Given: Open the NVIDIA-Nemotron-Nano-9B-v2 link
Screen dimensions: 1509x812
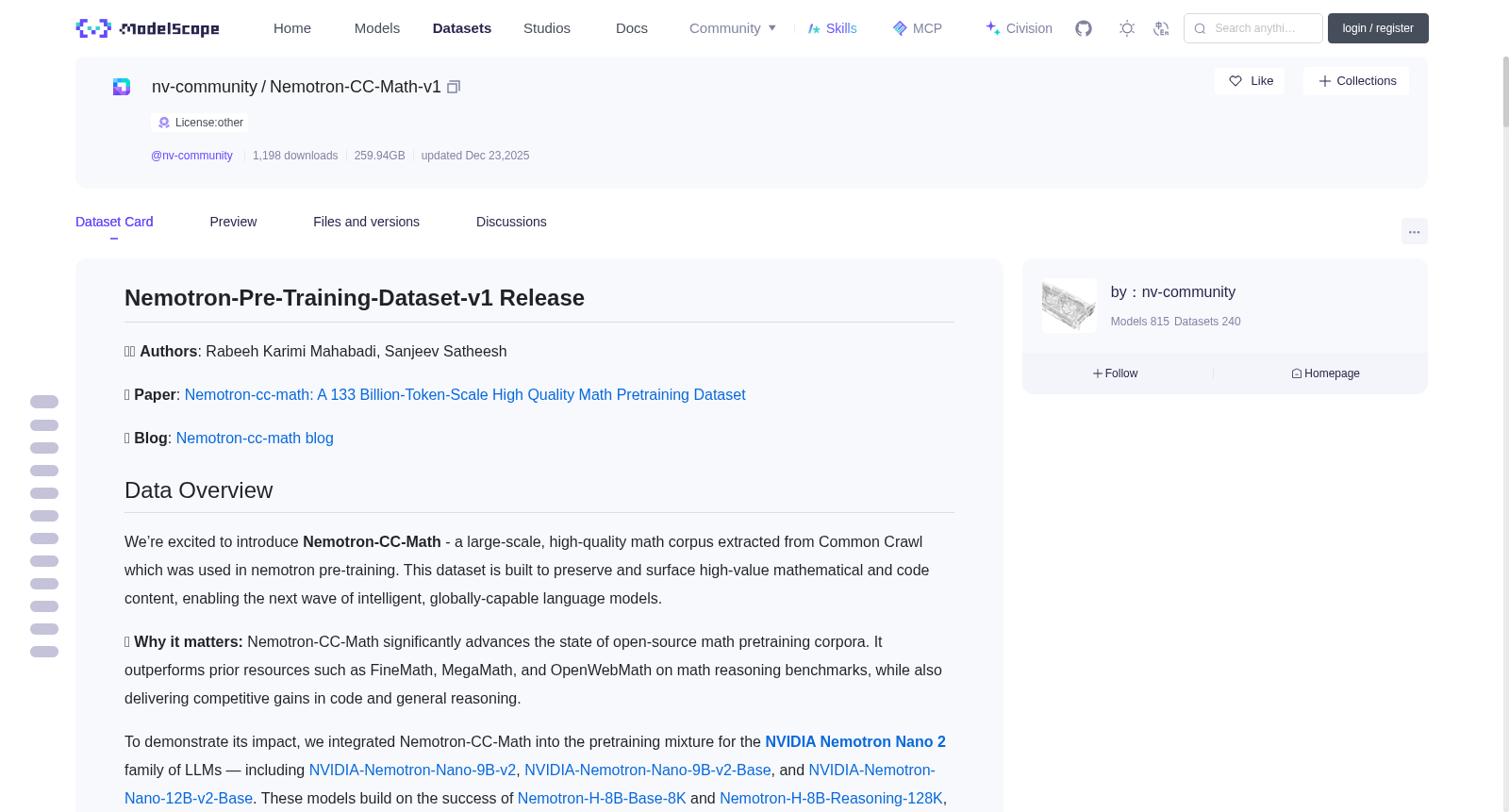Looking at the screenshot, I should tap(412, 770).
